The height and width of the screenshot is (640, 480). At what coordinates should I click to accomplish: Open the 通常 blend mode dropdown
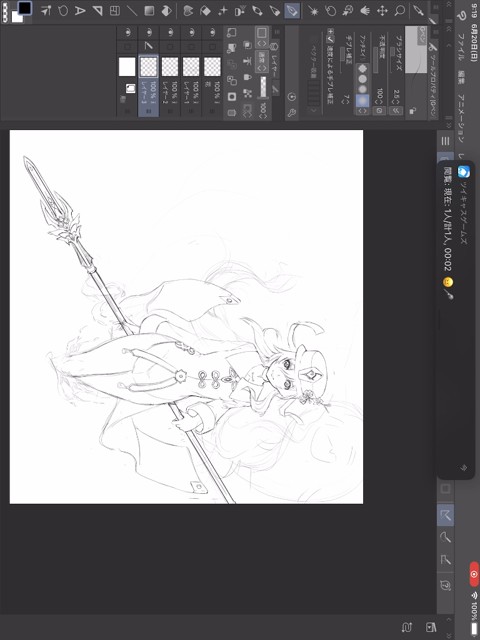pyautogui.click(x=262, y=60)
